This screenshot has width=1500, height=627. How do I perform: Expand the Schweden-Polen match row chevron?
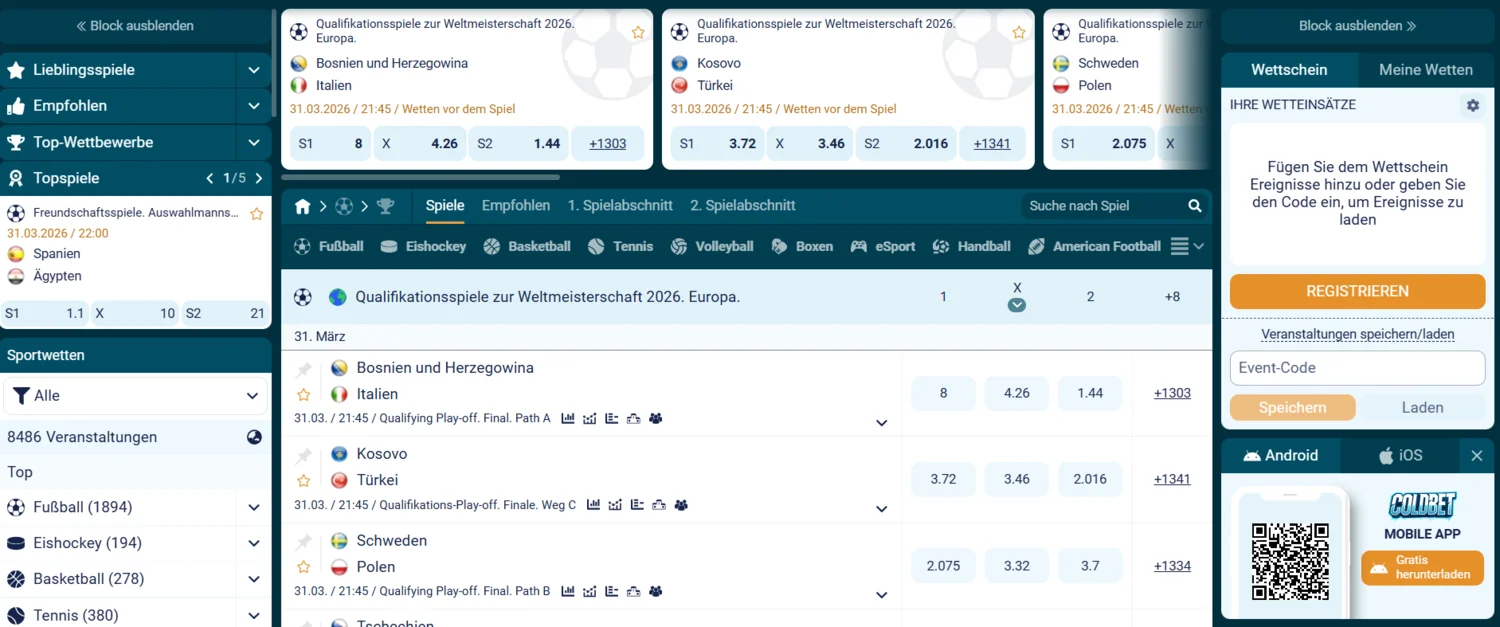point(881,594)
